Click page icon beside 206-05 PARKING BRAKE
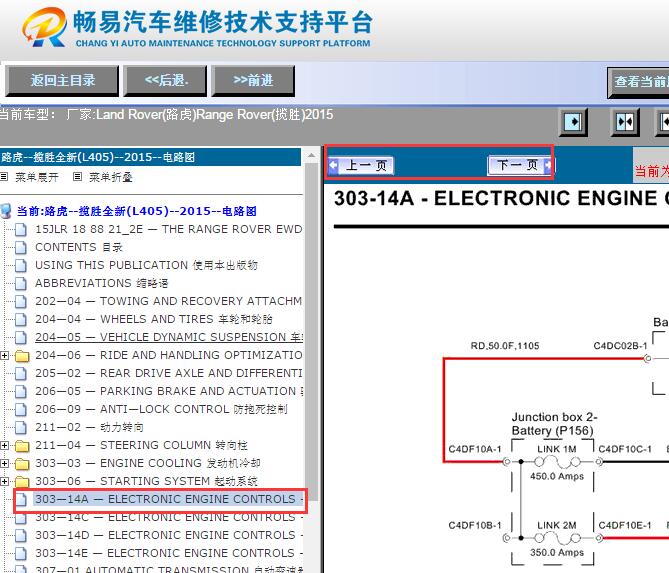The height and width of the screenshot is (573, 669). point(20,391)
